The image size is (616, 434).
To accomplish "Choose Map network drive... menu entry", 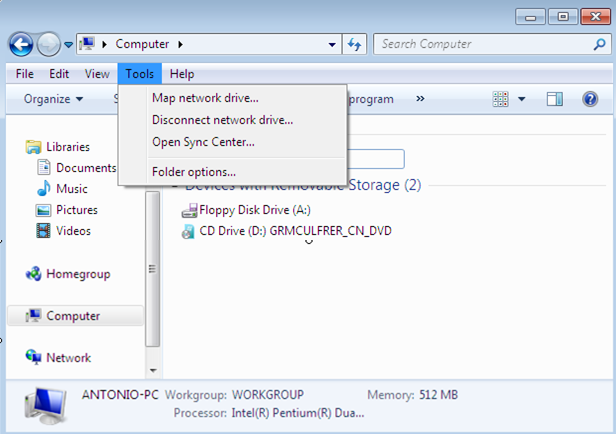I will (x=205, y=98).
